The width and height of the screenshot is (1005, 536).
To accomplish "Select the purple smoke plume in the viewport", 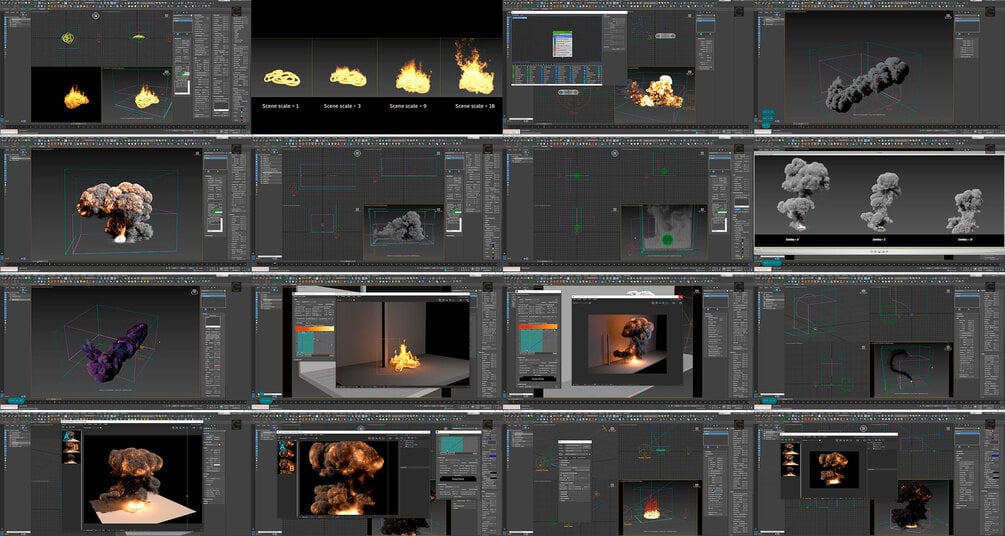I will pyautogui.click(x=114, y=353).
